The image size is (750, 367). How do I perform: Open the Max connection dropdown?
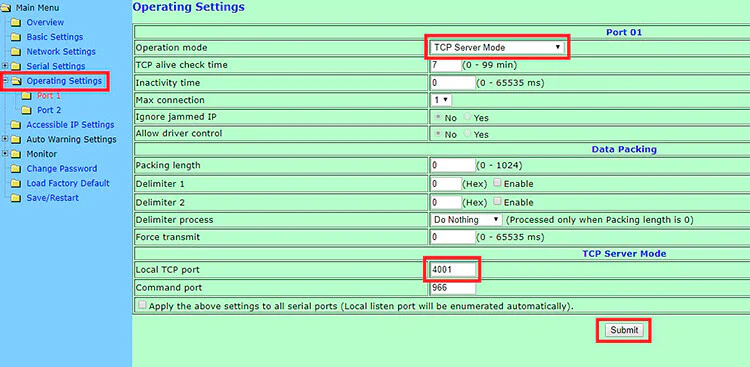click(441, 100)
